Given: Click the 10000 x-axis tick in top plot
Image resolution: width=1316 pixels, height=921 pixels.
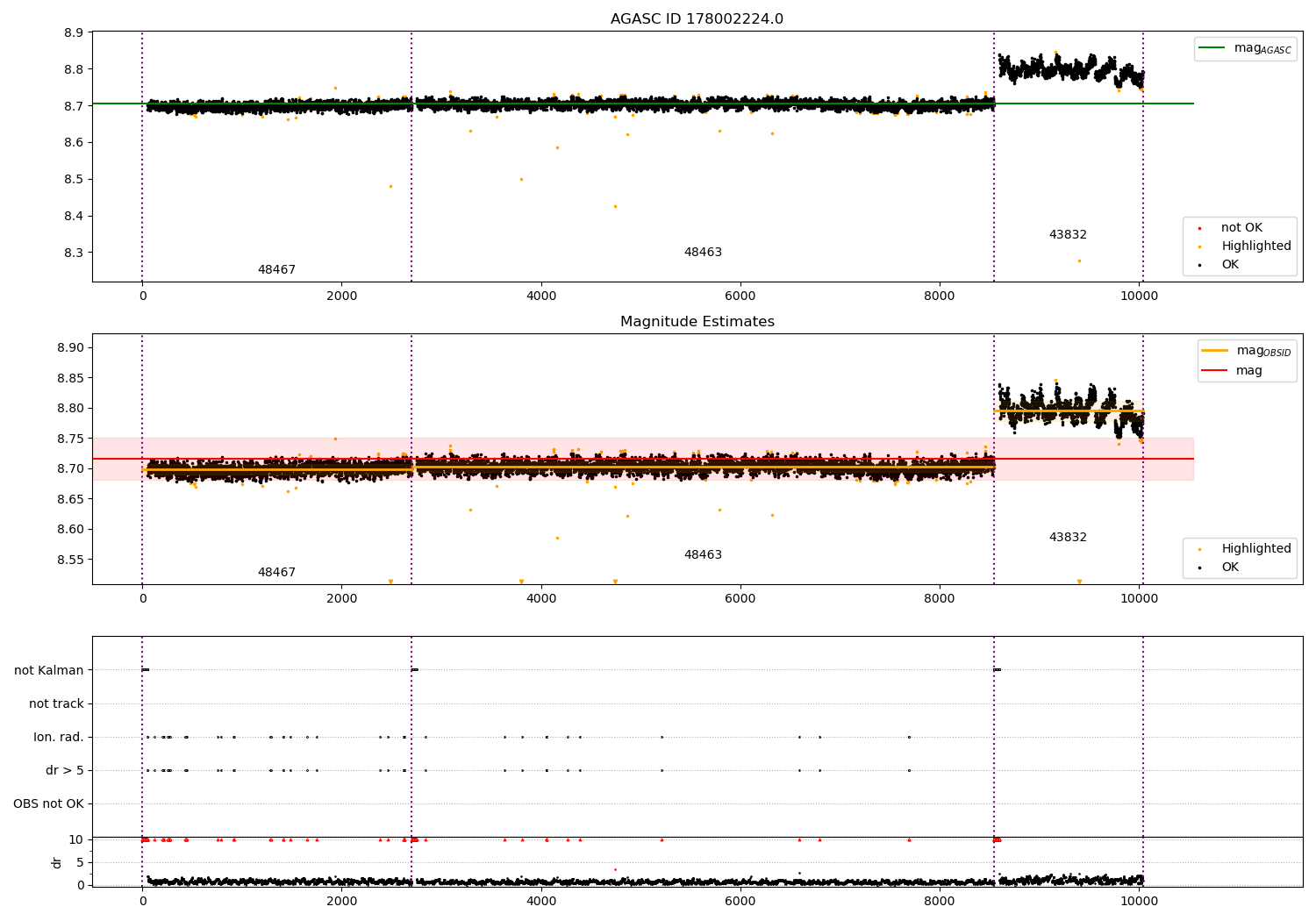Looking at the screenshot, I should pos(1139,296).
